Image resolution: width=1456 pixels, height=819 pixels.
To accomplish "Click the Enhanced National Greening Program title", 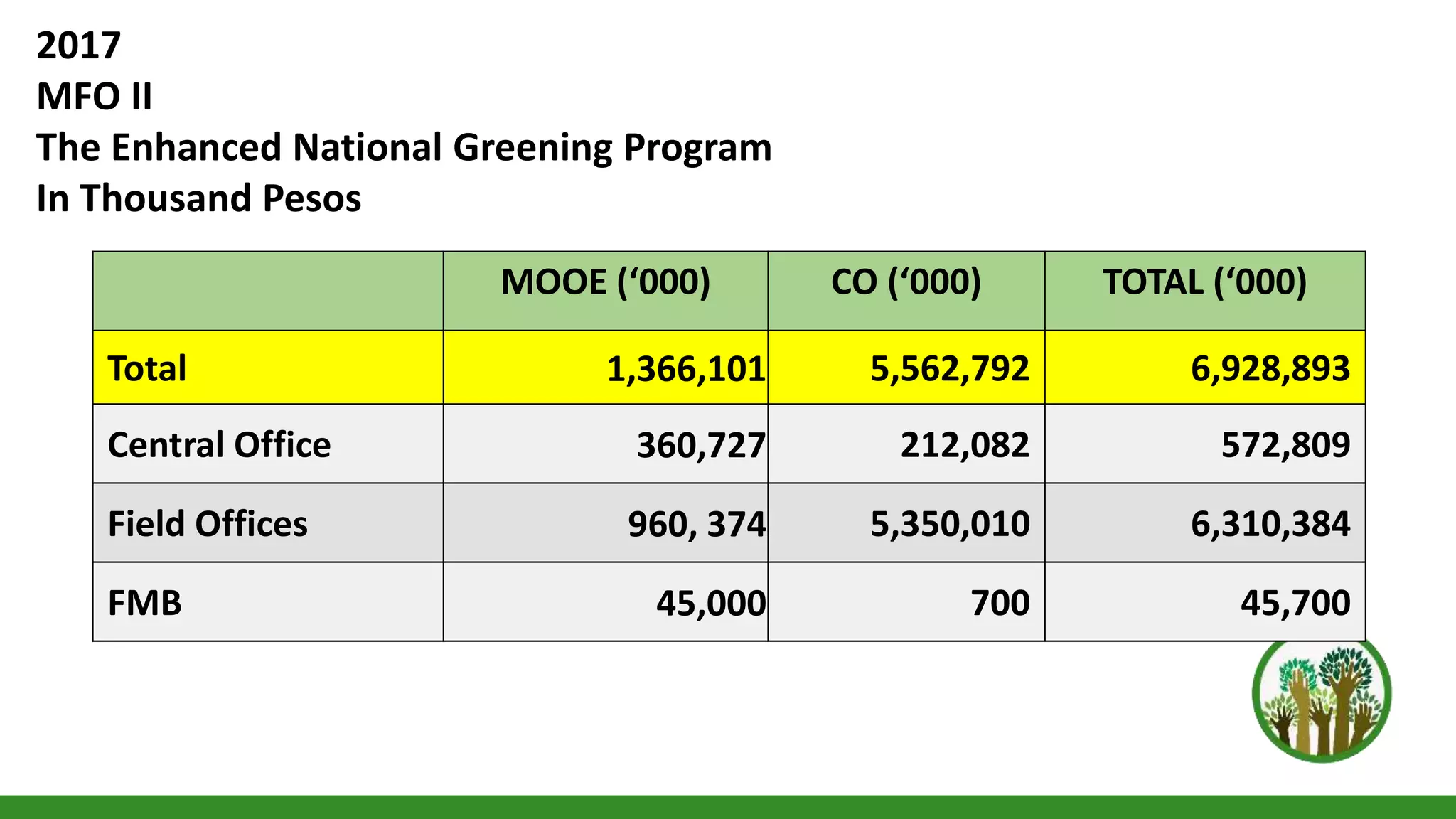I will point(404,147).
